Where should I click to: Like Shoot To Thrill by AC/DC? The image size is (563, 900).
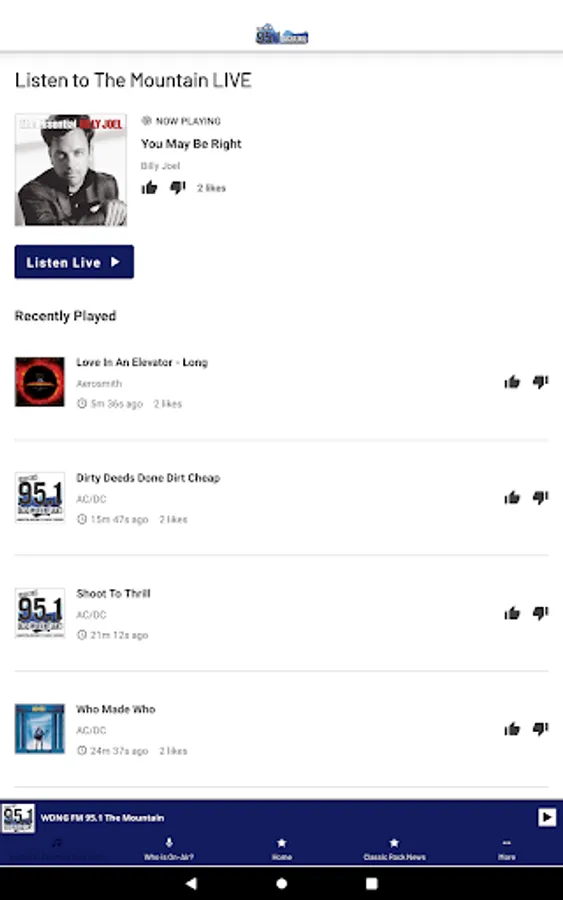512,613
